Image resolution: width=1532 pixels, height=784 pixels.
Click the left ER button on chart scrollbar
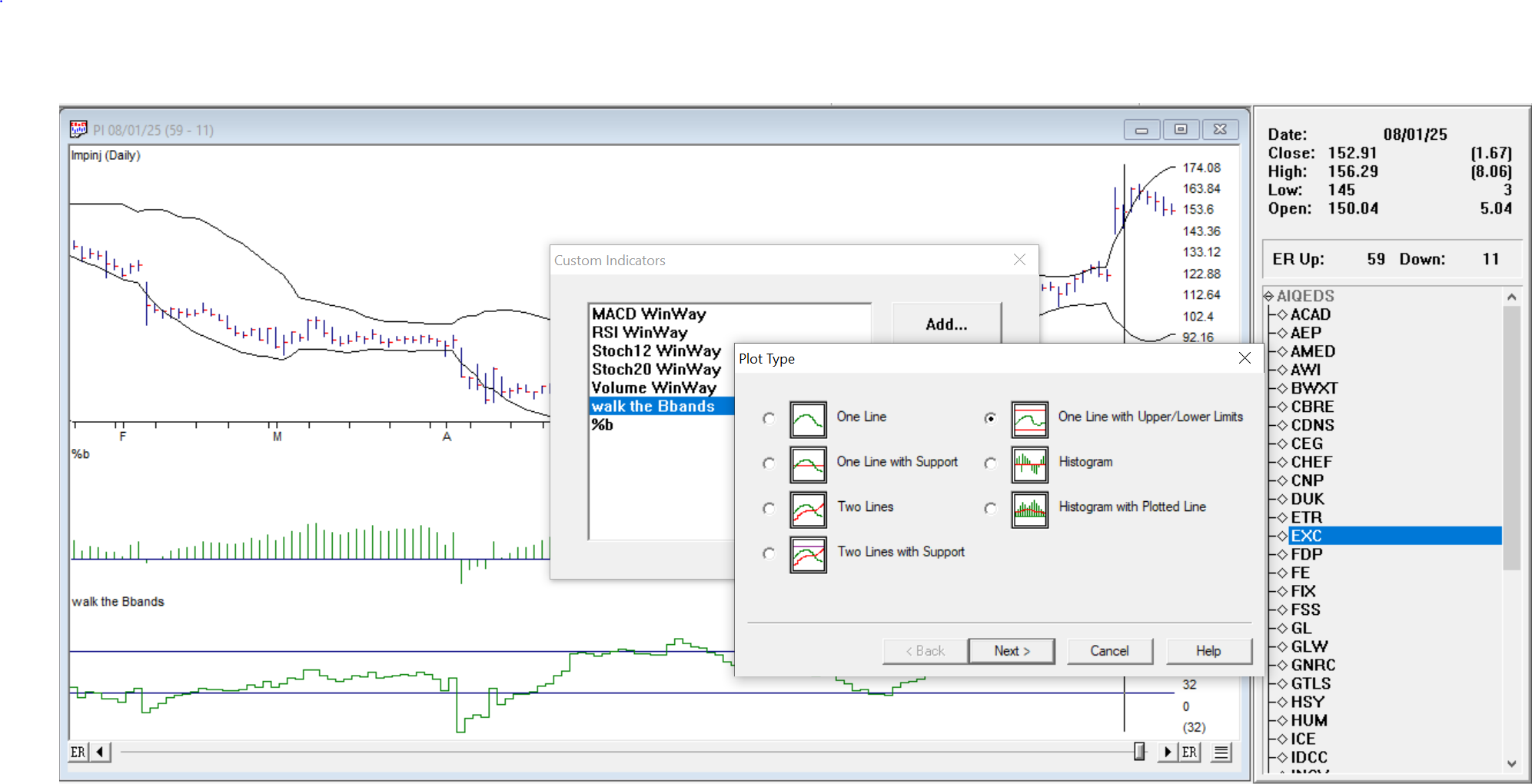[x=78, y=752]
